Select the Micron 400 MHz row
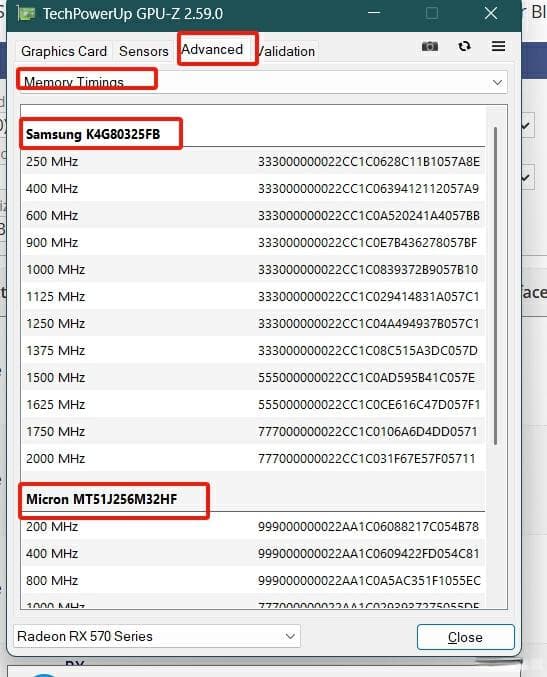Screen dimensions: 547x677 (253, 554)
